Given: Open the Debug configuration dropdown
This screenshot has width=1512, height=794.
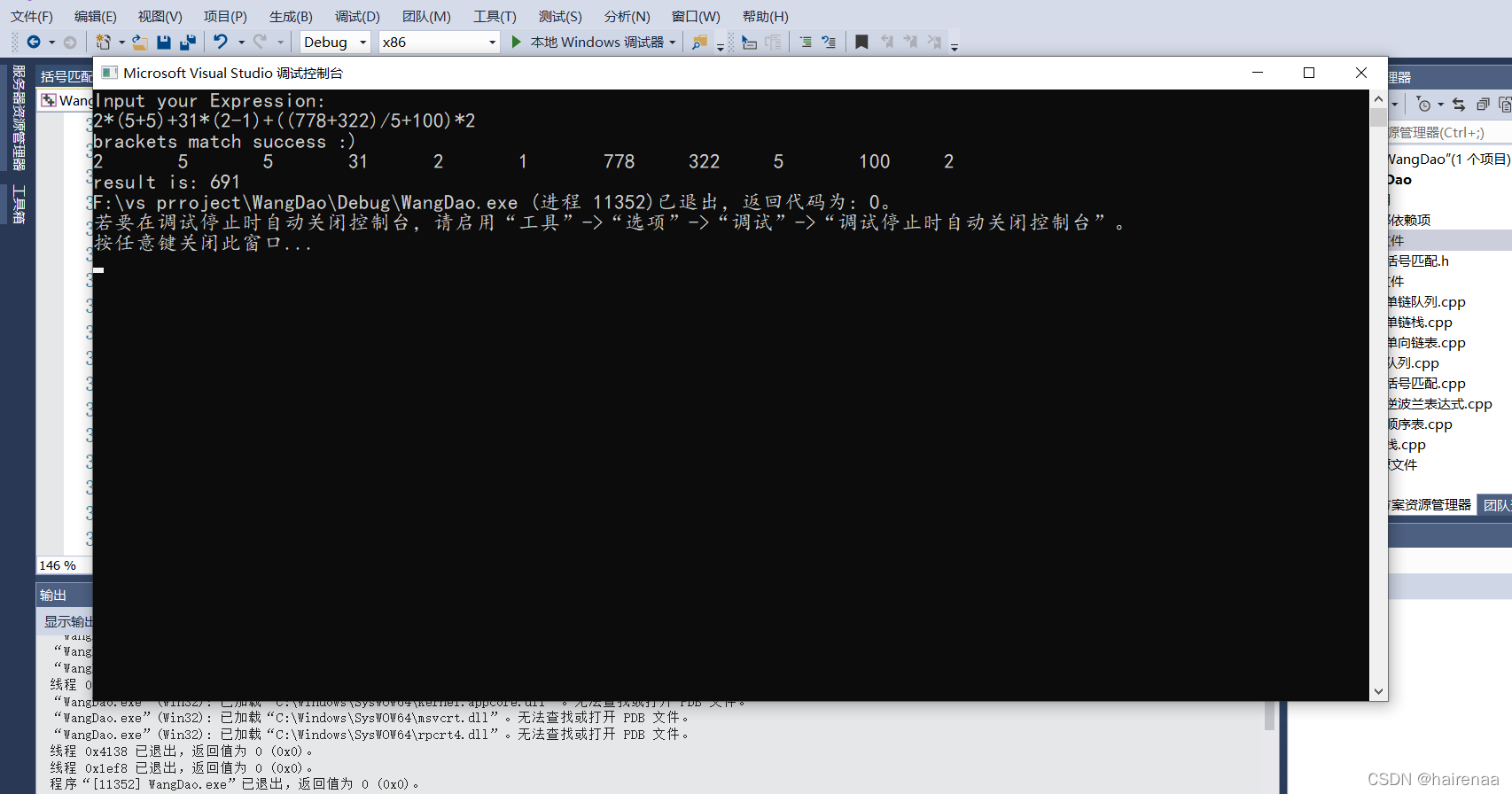Looking at the screenshot, I should click(335, 42).
